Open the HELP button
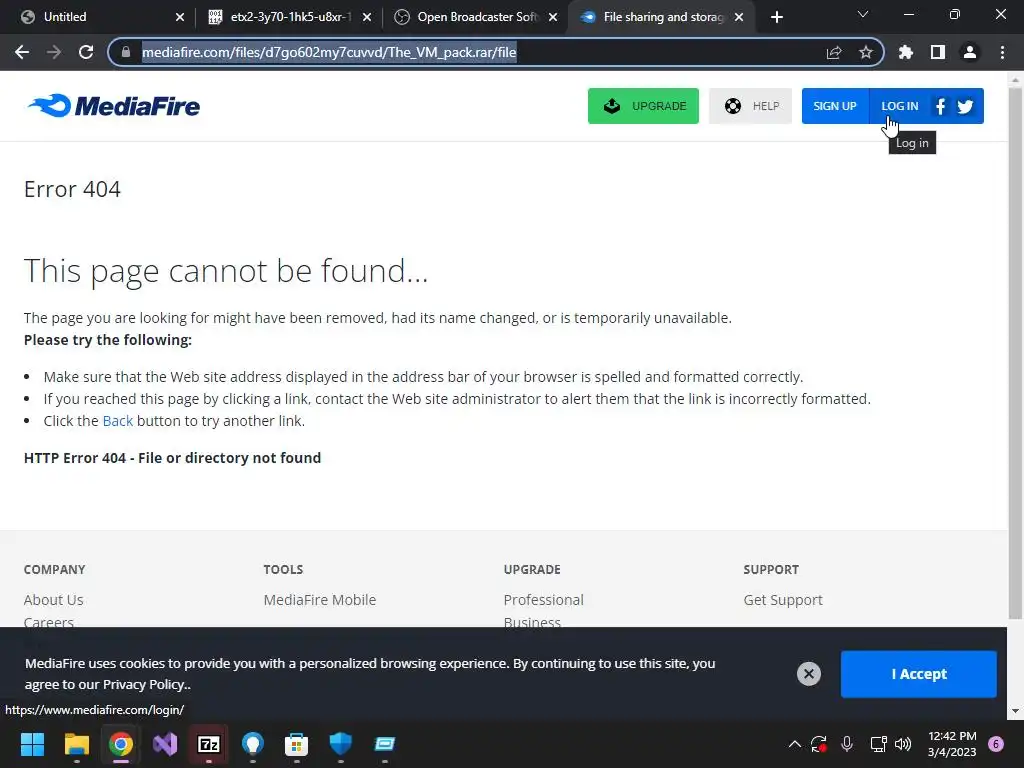Image resolution: width=1024 pixels, height=768 pixels. [x=750, y=106]
